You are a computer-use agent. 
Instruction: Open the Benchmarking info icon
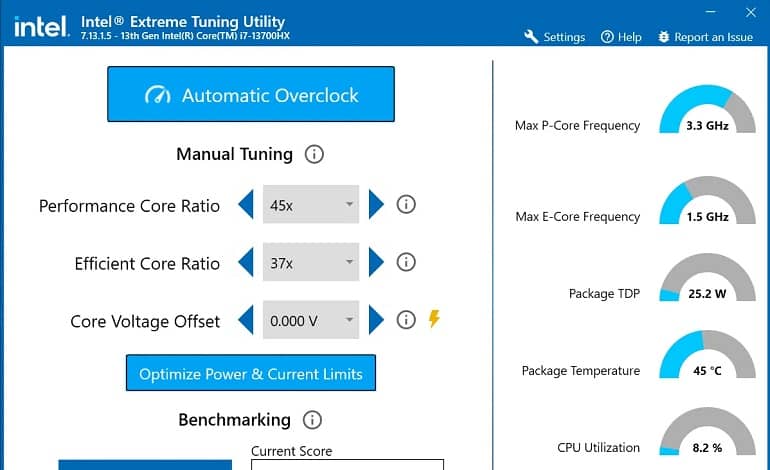312,420
